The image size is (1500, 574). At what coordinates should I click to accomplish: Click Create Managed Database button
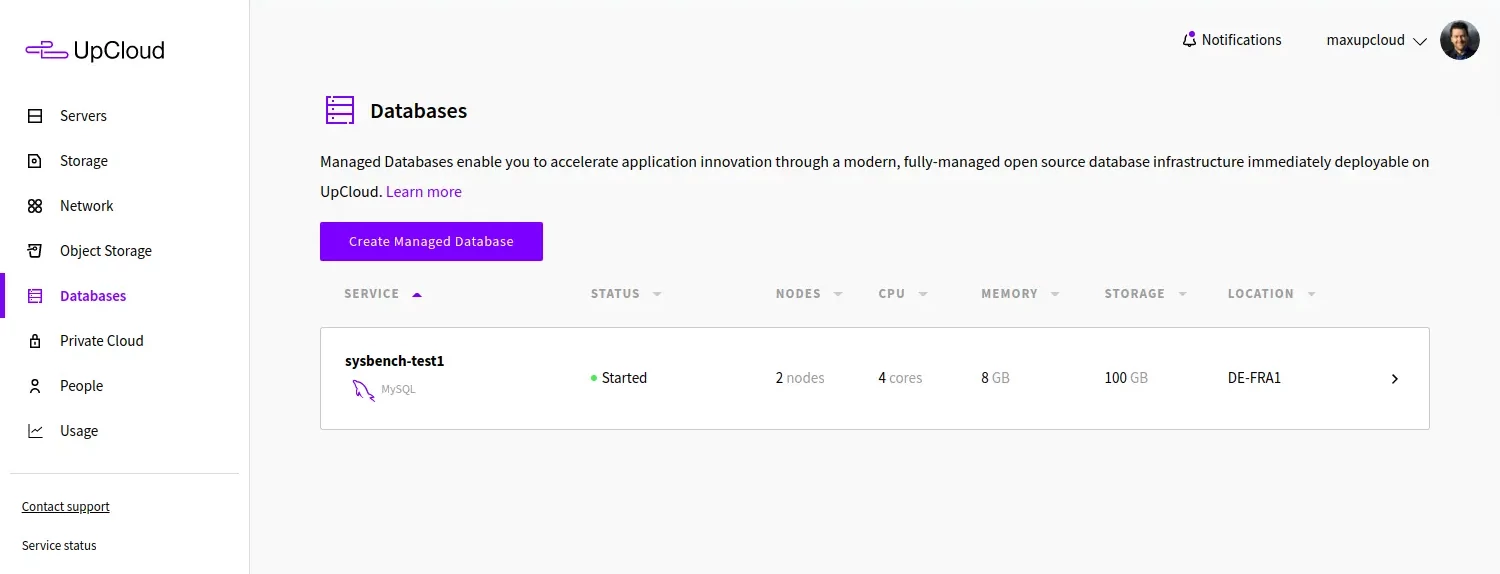click(431, 241)
